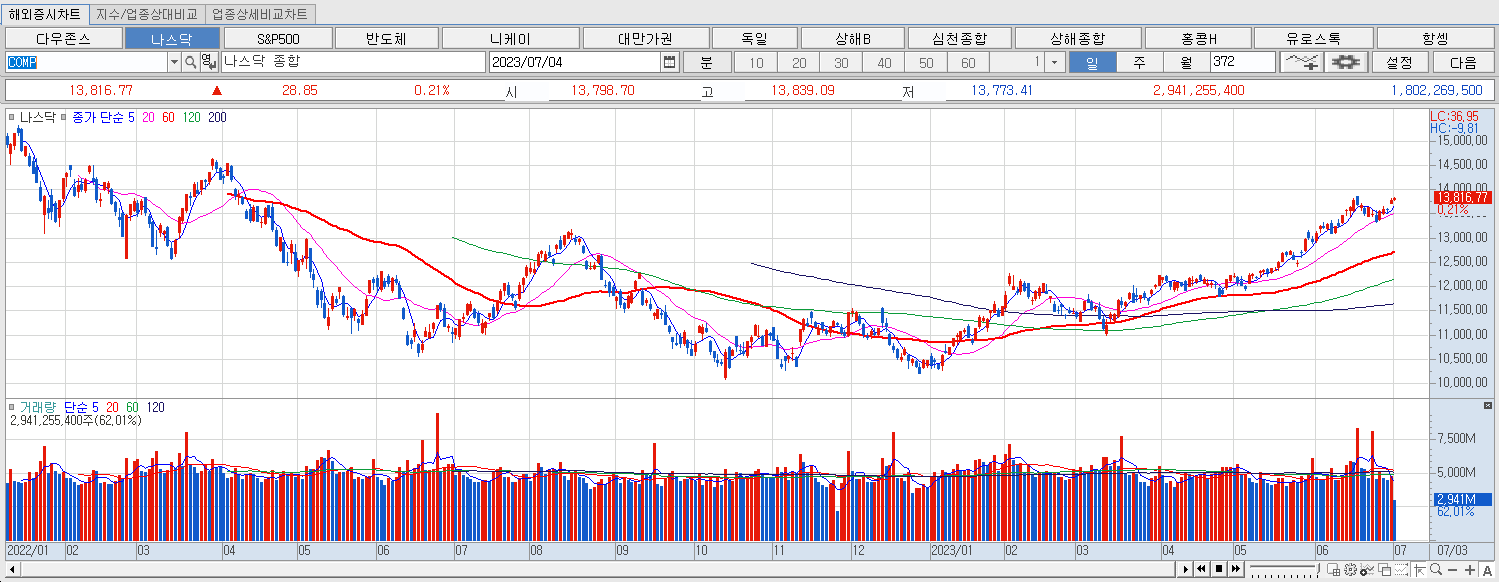Click the overlapping-chart compare icon in bottom toolbar
Screen dimensions: 1499x582
(x=1384, y=571)
